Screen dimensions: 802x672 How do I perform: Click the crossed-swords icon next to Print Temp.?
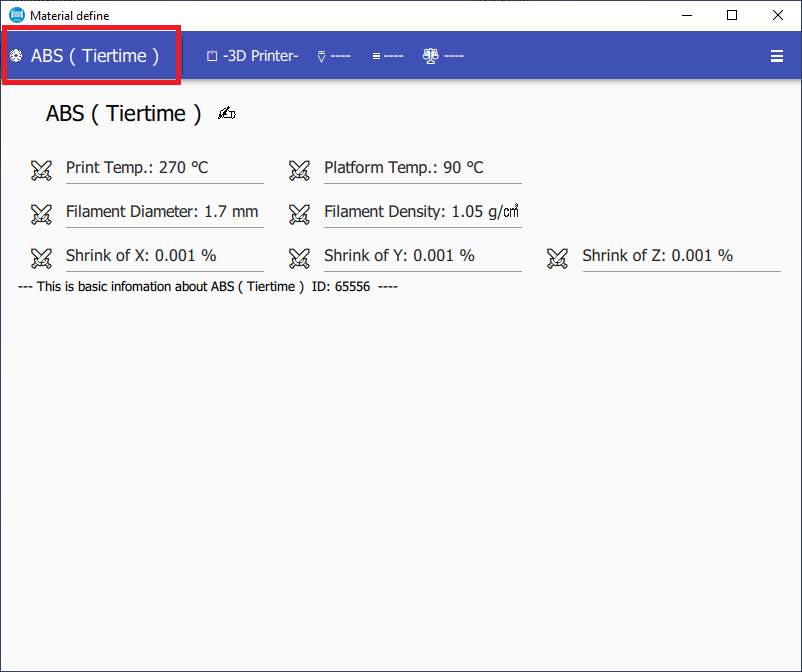(41, 170)
